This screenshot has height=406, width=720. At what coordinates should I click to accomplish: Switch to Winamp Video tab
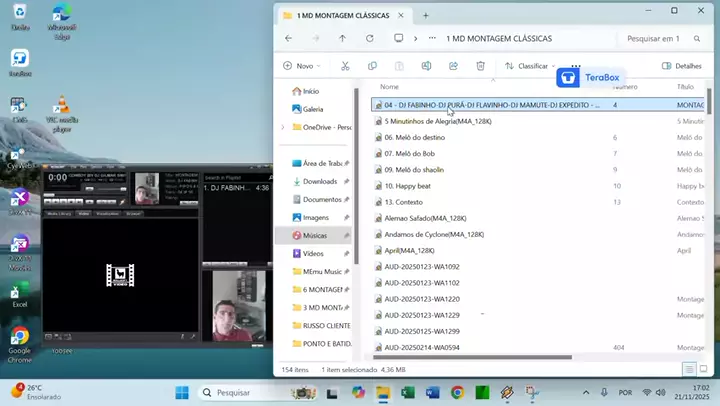click(x=84, y=214)
